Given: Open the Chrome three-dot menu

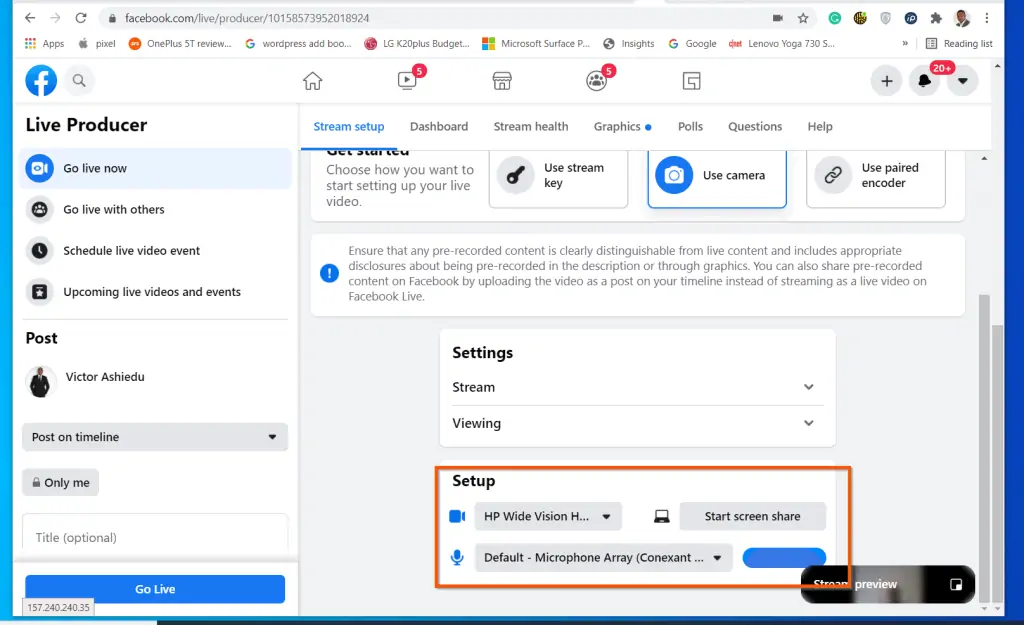Looking at the screenshot, I should (987, 18).
